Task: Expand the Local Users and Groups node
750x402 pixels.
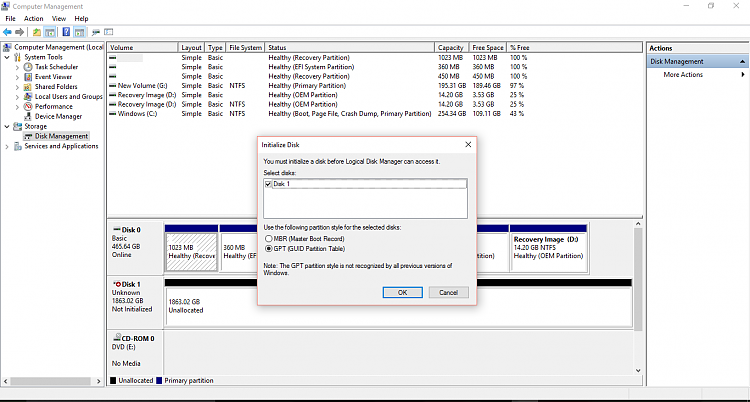Action: pos(17,97)
